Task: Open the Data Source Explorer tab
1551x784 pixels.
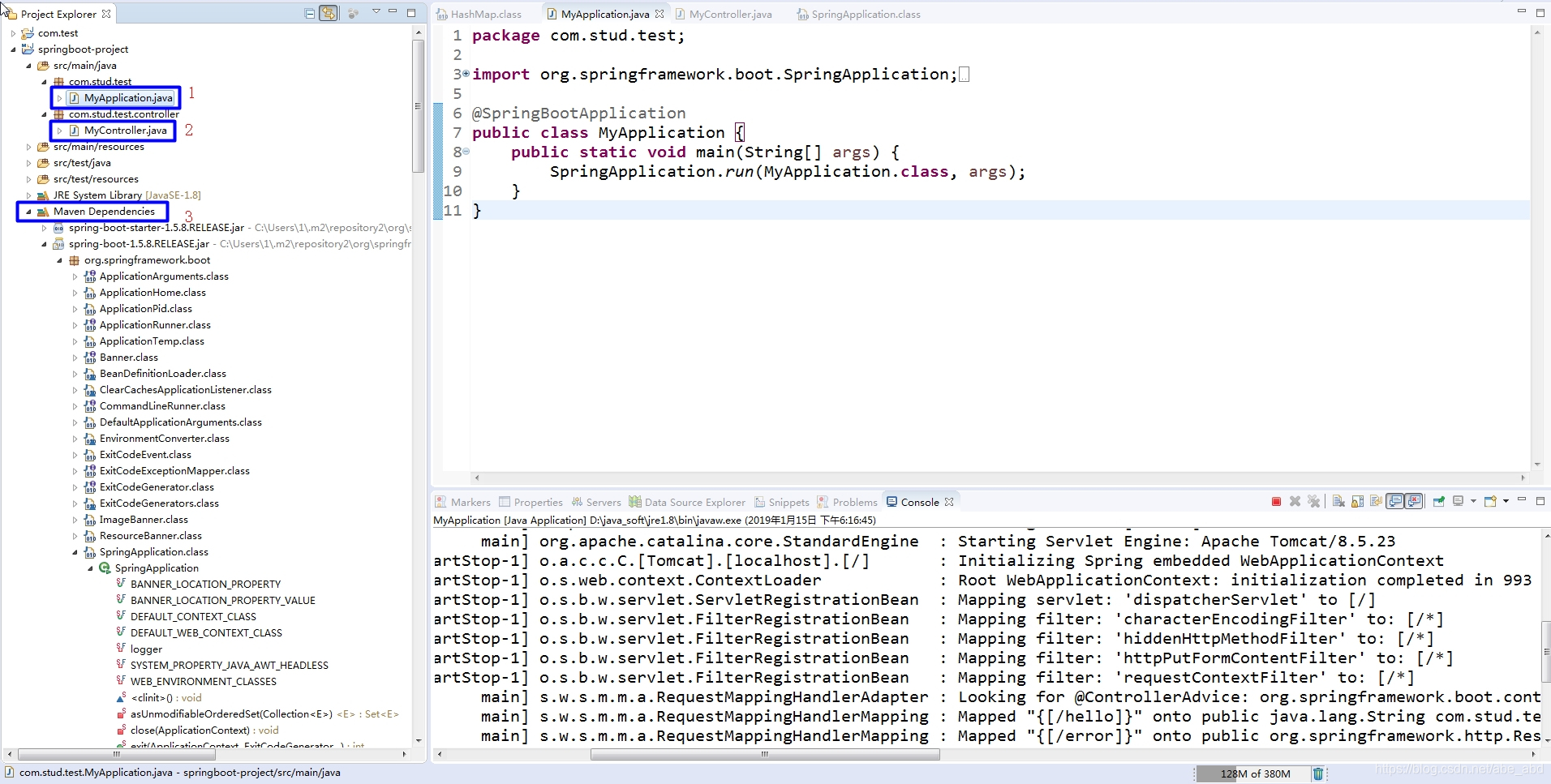Action: pos(687,502)
